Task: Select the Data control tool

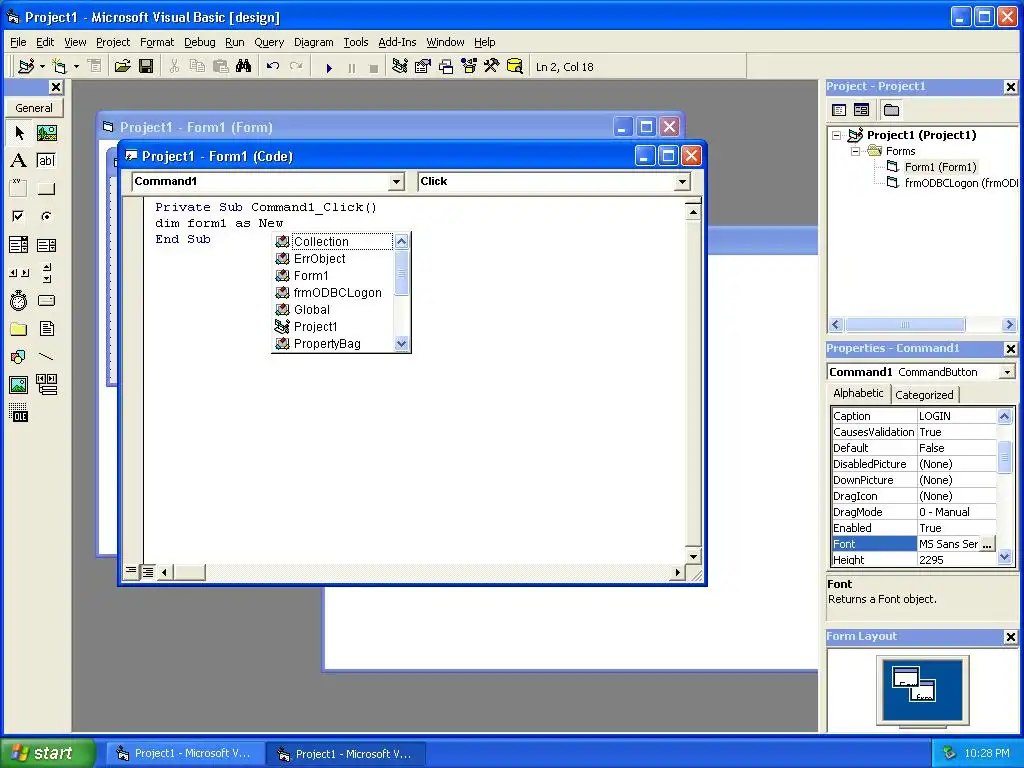Action: tap(46, 385)
